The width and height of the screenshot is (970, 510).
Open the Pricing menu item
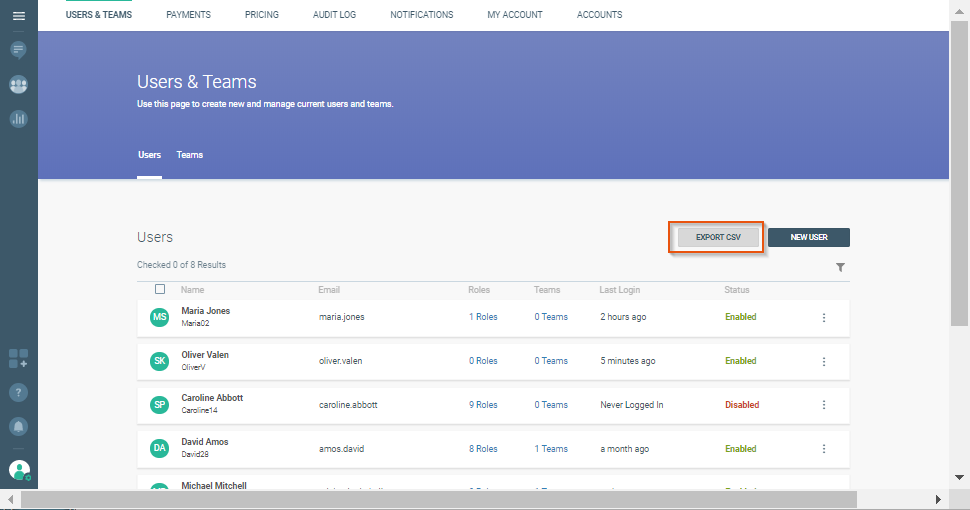click(x=262, y=15)
